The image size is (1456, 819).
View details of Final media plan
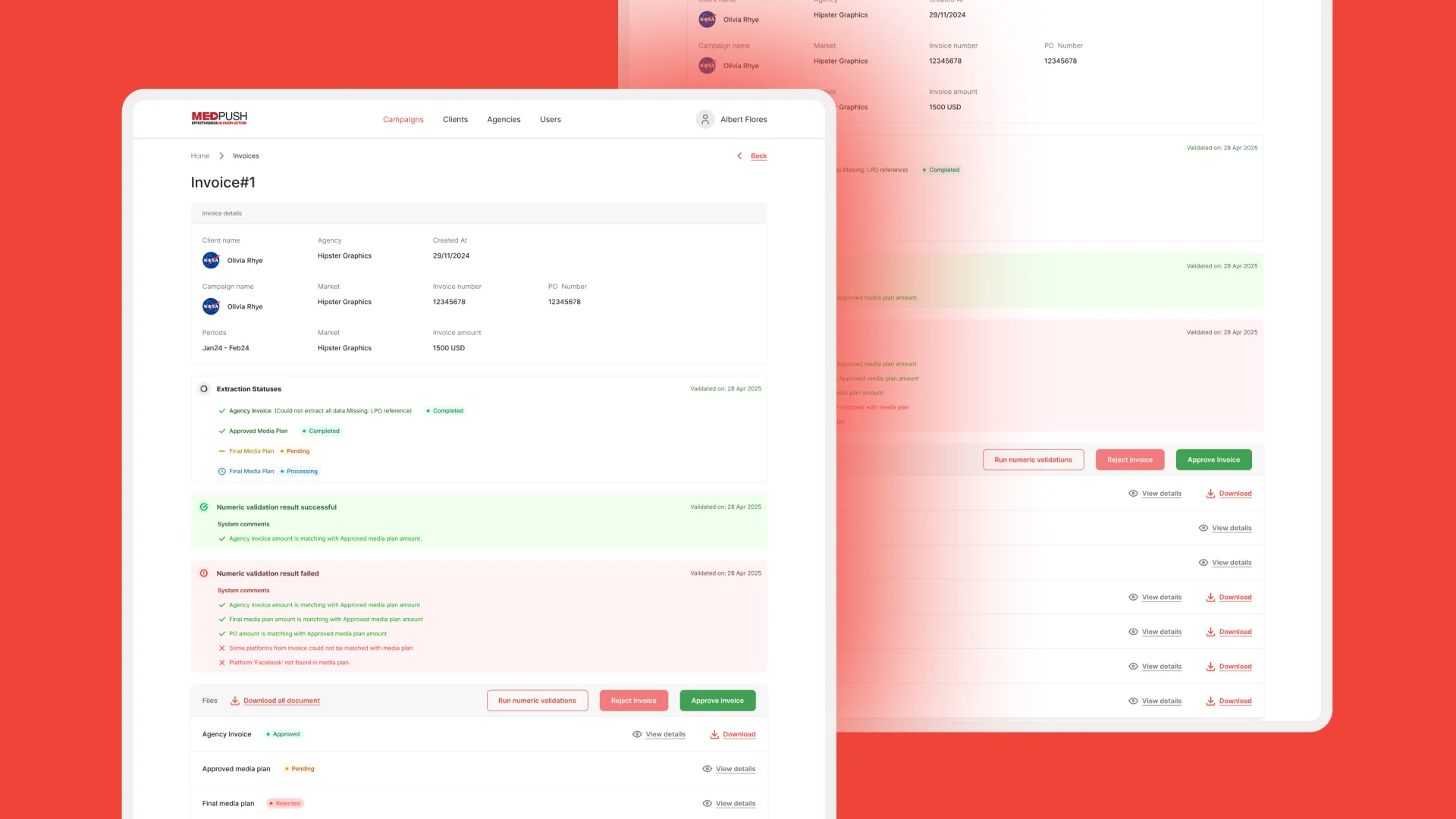[x=736, y=803]
